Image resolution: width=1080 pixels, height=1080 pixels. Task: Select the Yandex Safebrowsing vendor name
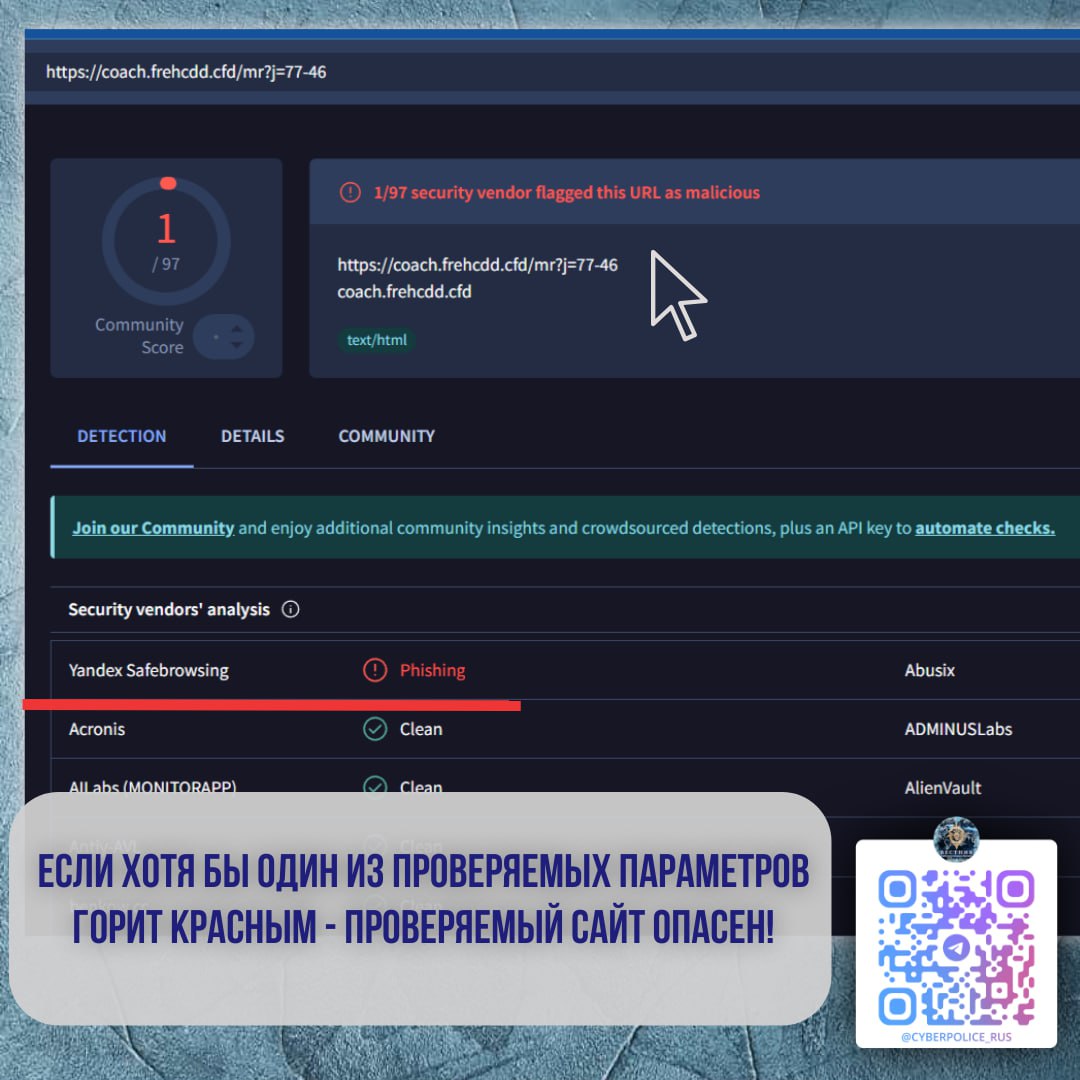148,670
